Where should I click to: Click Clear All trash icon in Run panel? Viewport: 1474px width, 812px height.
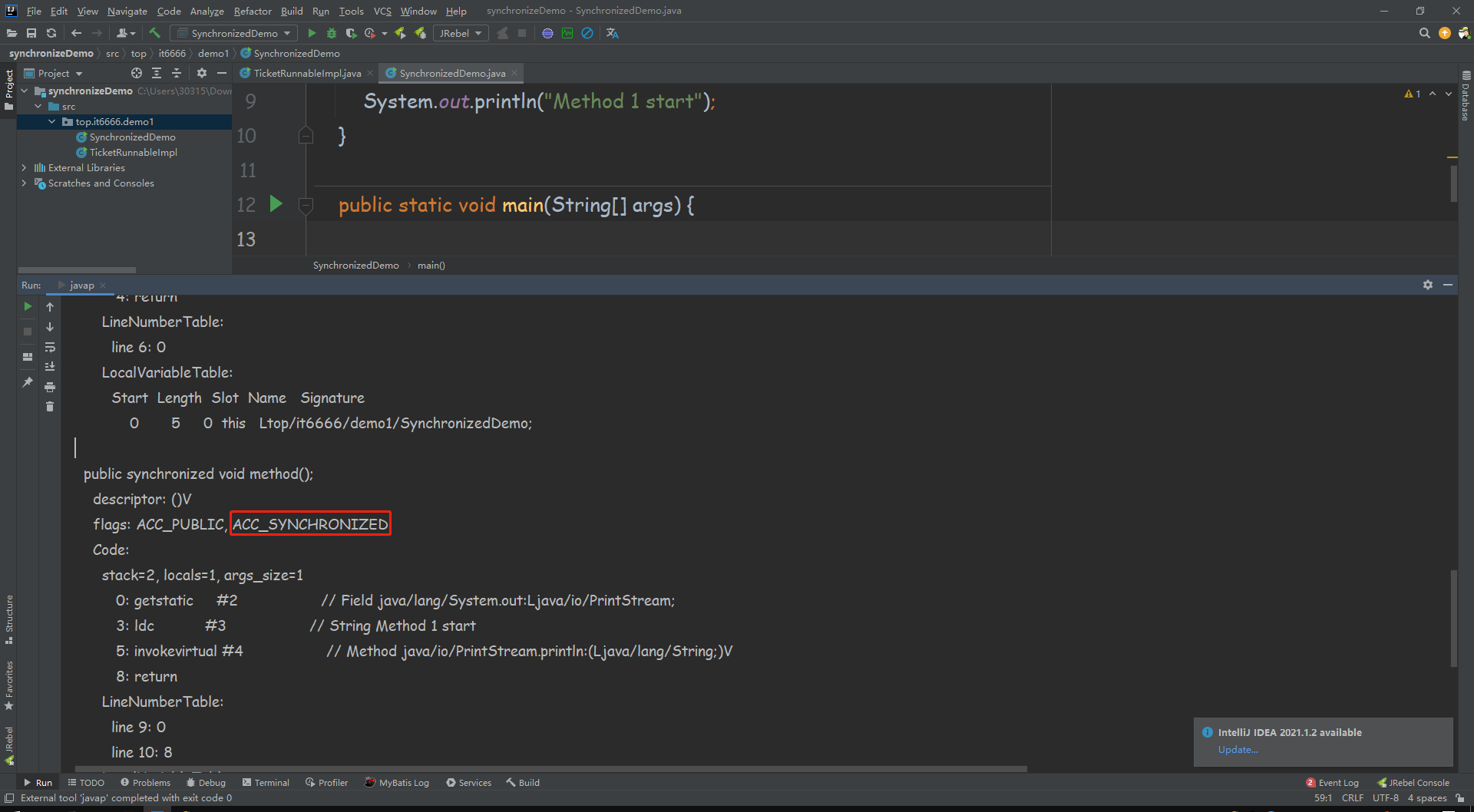[50, 407]
